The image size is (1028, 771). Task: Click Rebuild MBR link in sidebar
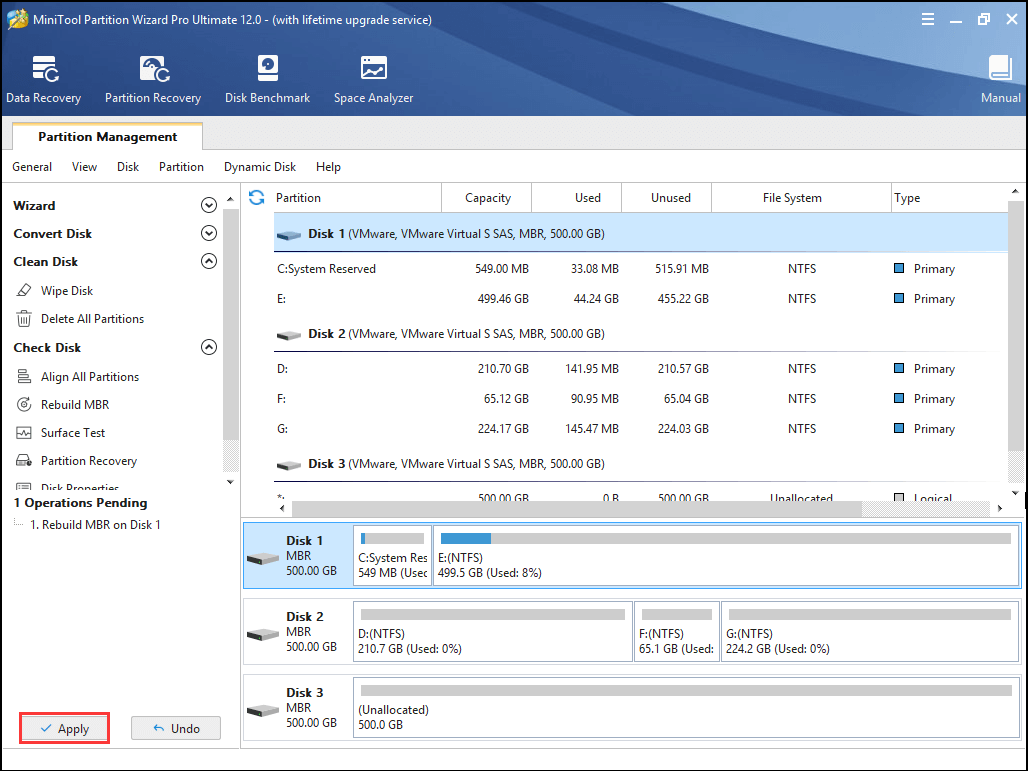pyautogui.click(x=75, y=405)
